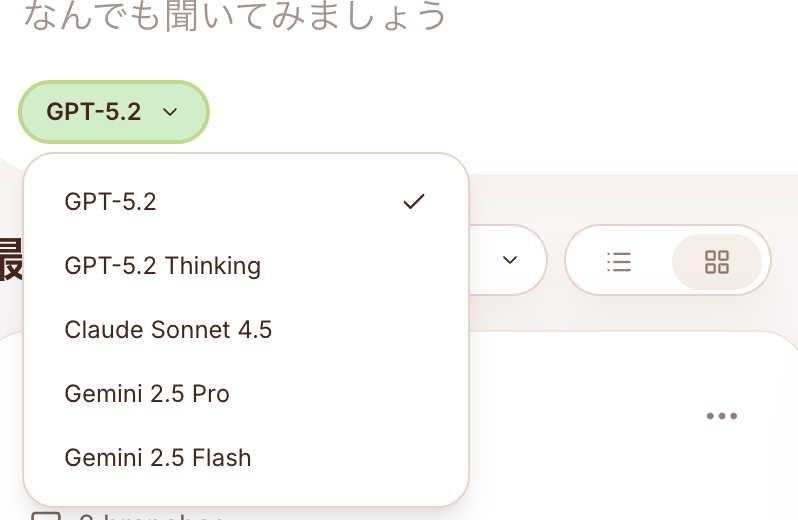Focus the なんでも聞いてみましょう prompt field
This screenshot has width=798, height=520.
(234, 17)
